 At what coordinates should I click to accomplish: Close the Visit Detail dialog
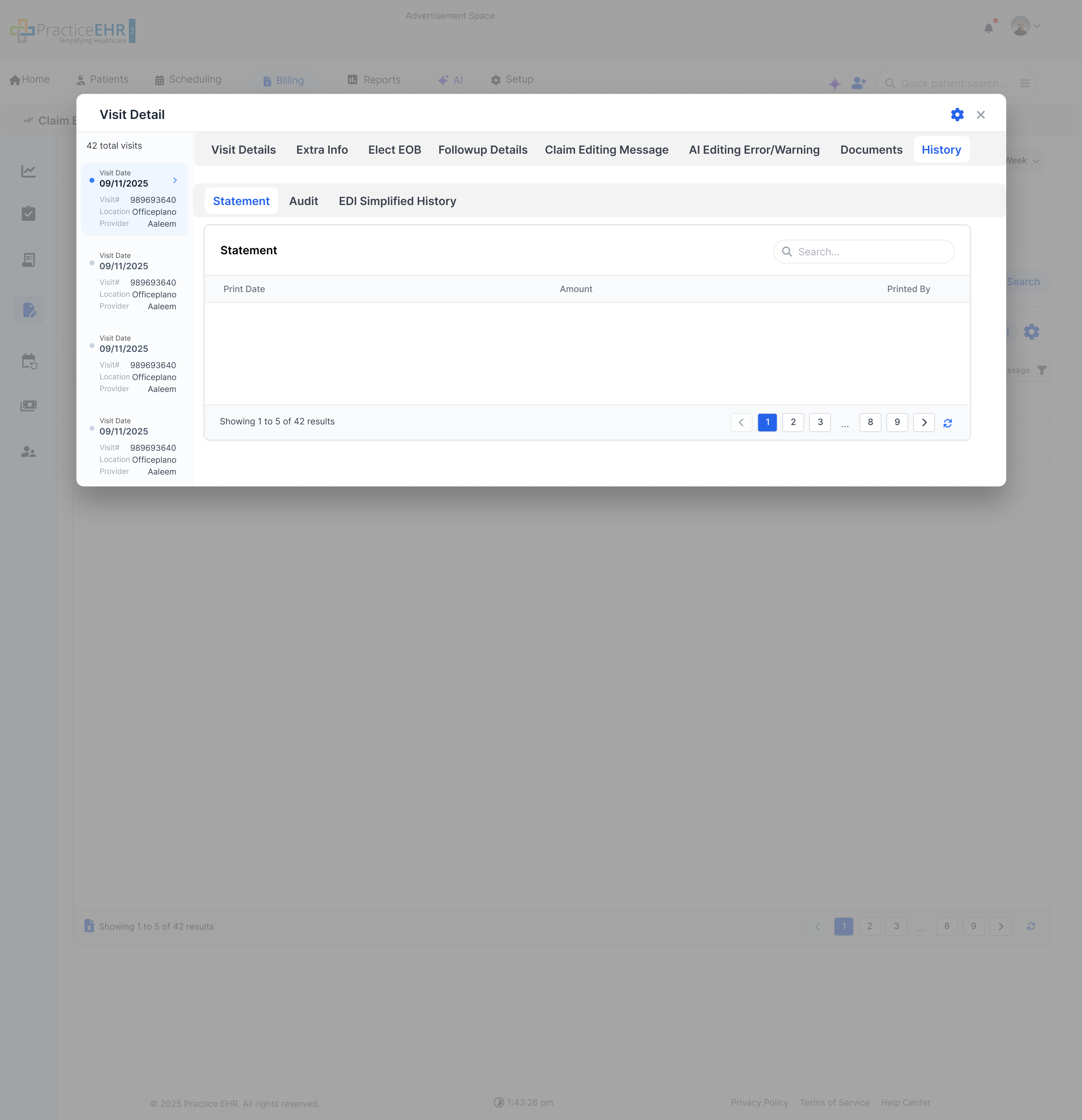pos(981,115)
